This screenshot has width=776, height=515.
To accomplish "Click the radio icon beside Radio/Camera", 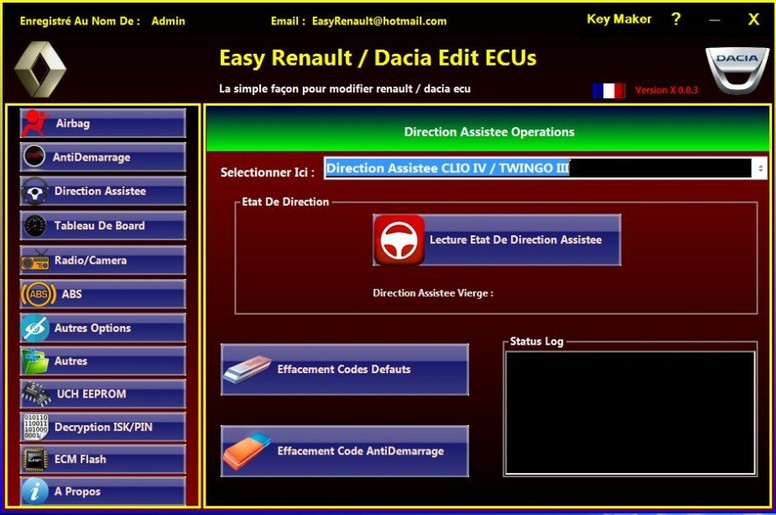I will click(35, 261).
